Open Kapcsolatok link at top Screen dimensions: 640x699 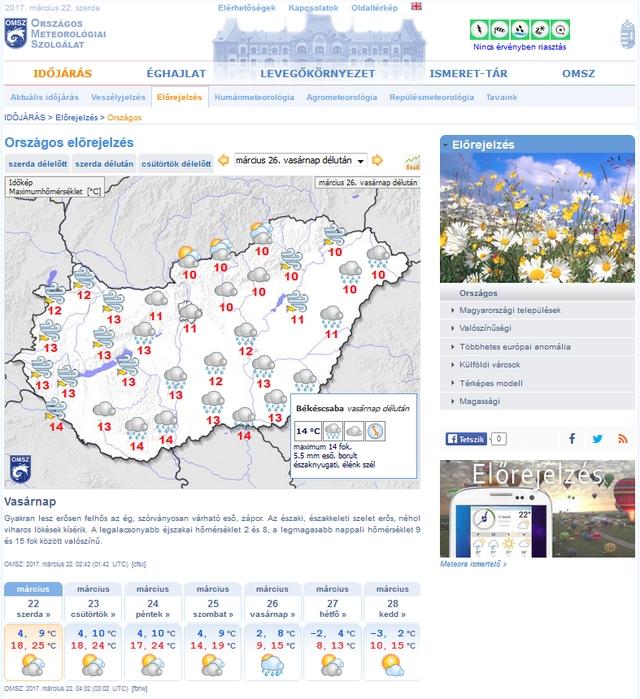313,8
